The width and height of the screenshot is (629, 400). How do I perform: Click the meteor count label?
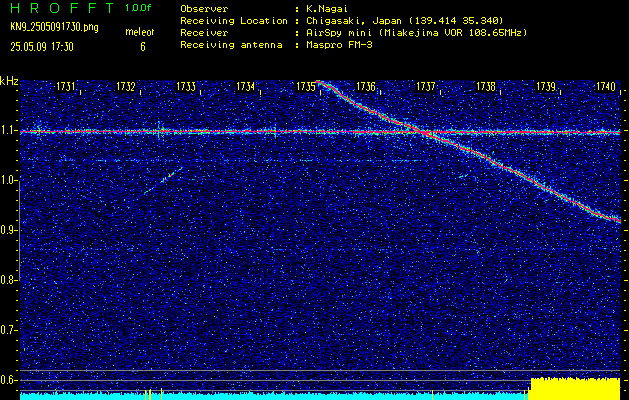140,32
